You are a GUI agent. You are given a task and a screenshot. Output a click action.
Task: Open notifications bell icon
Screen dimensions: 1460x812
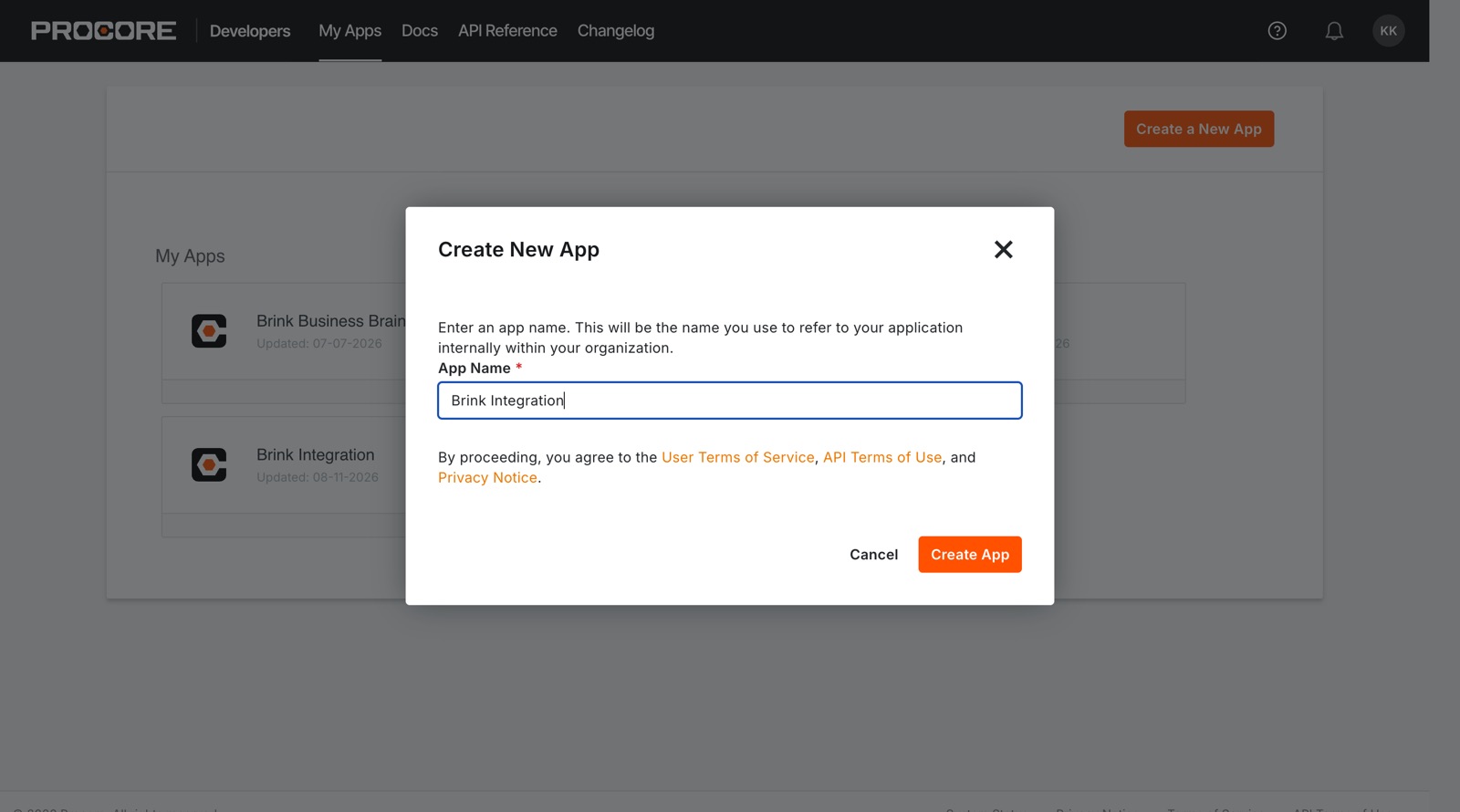pyautogui.click(x=1334, y=31)
